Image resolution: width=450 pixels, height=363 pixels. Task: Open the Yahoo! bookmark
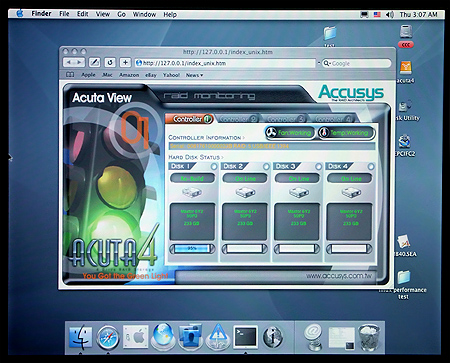coord(171,75)
